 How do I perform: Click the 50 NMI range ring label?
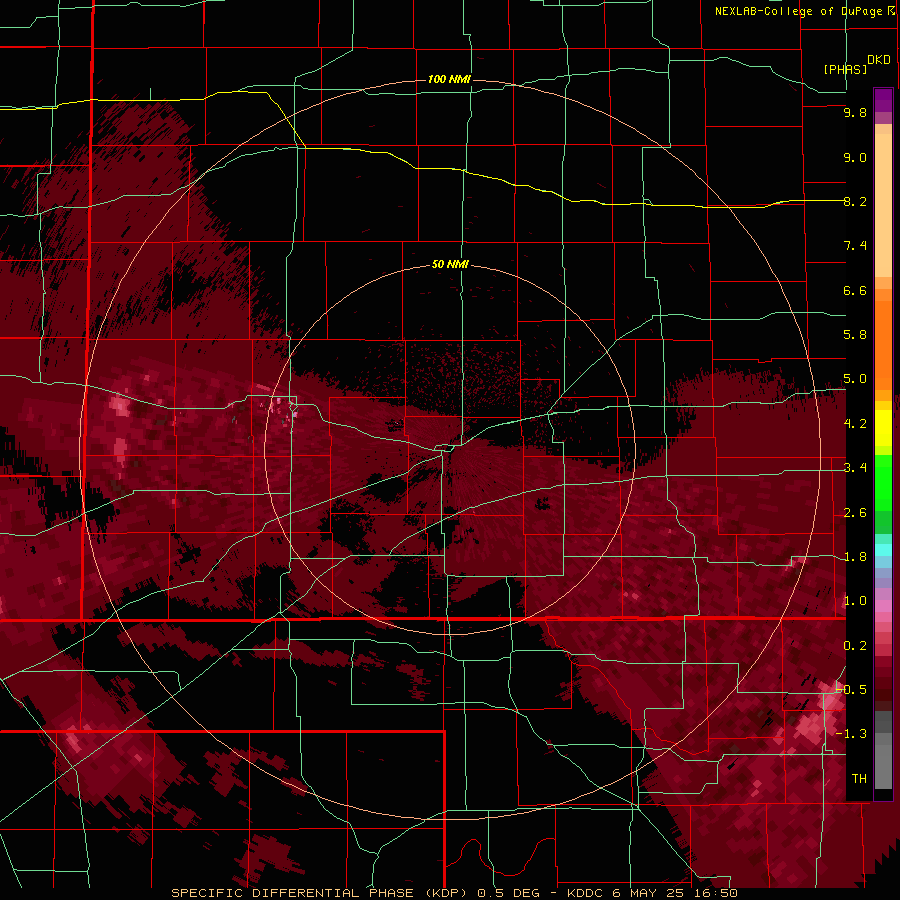tap(450, 264)
